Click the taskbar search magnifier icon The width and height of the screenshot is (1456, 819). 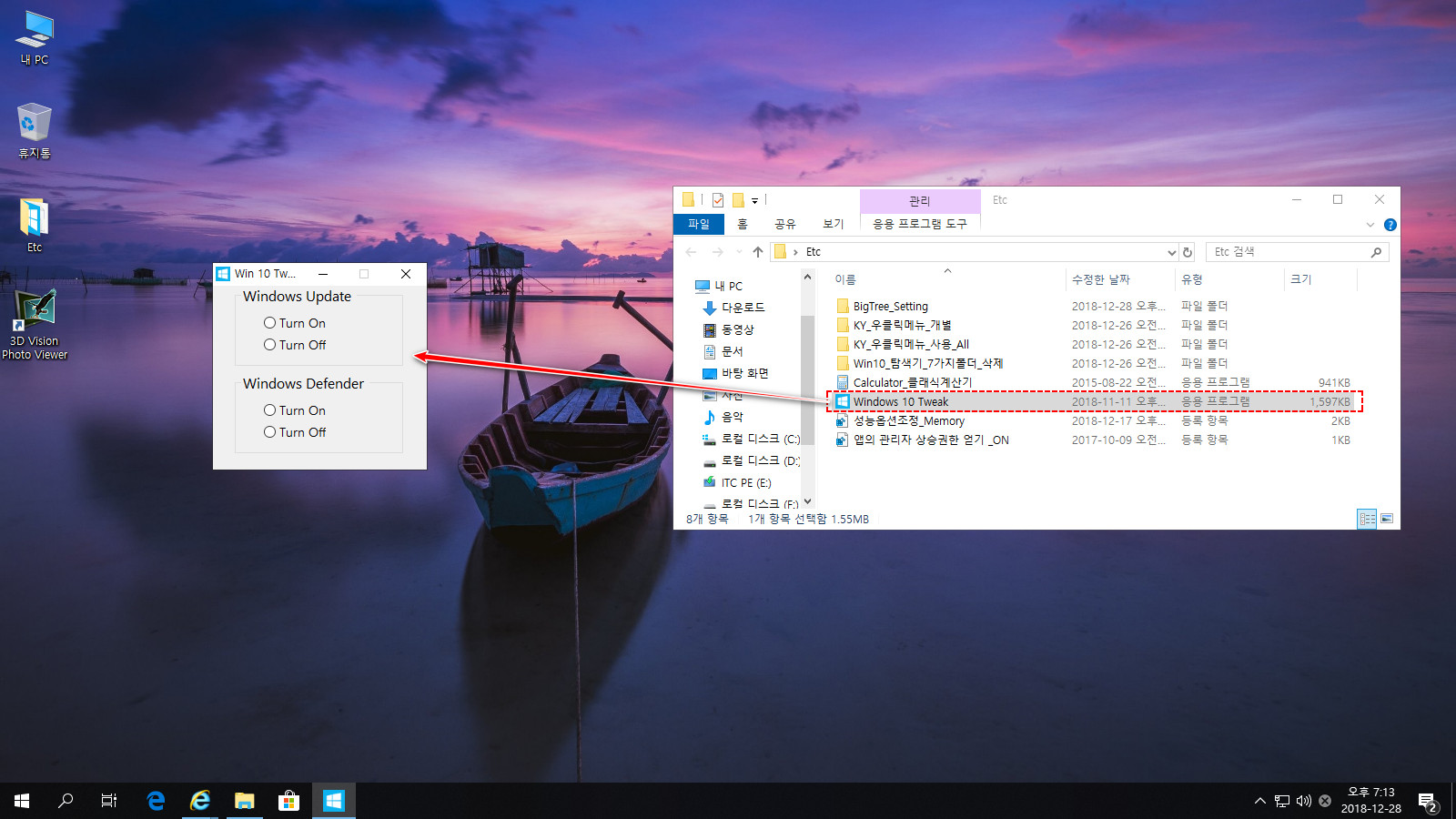pyautogui.click(x=66, y=801)
